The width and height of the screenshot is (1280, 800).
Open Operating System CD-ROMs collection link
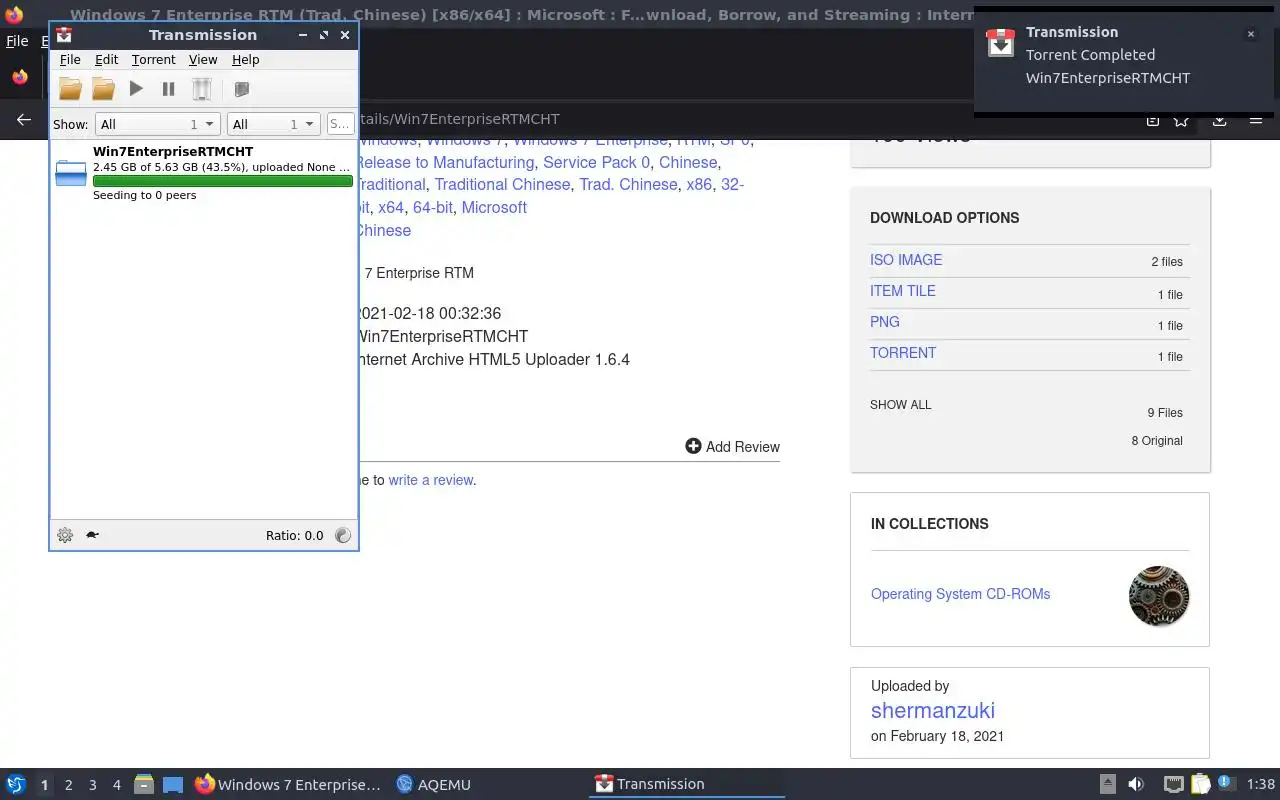coord(960,594)
